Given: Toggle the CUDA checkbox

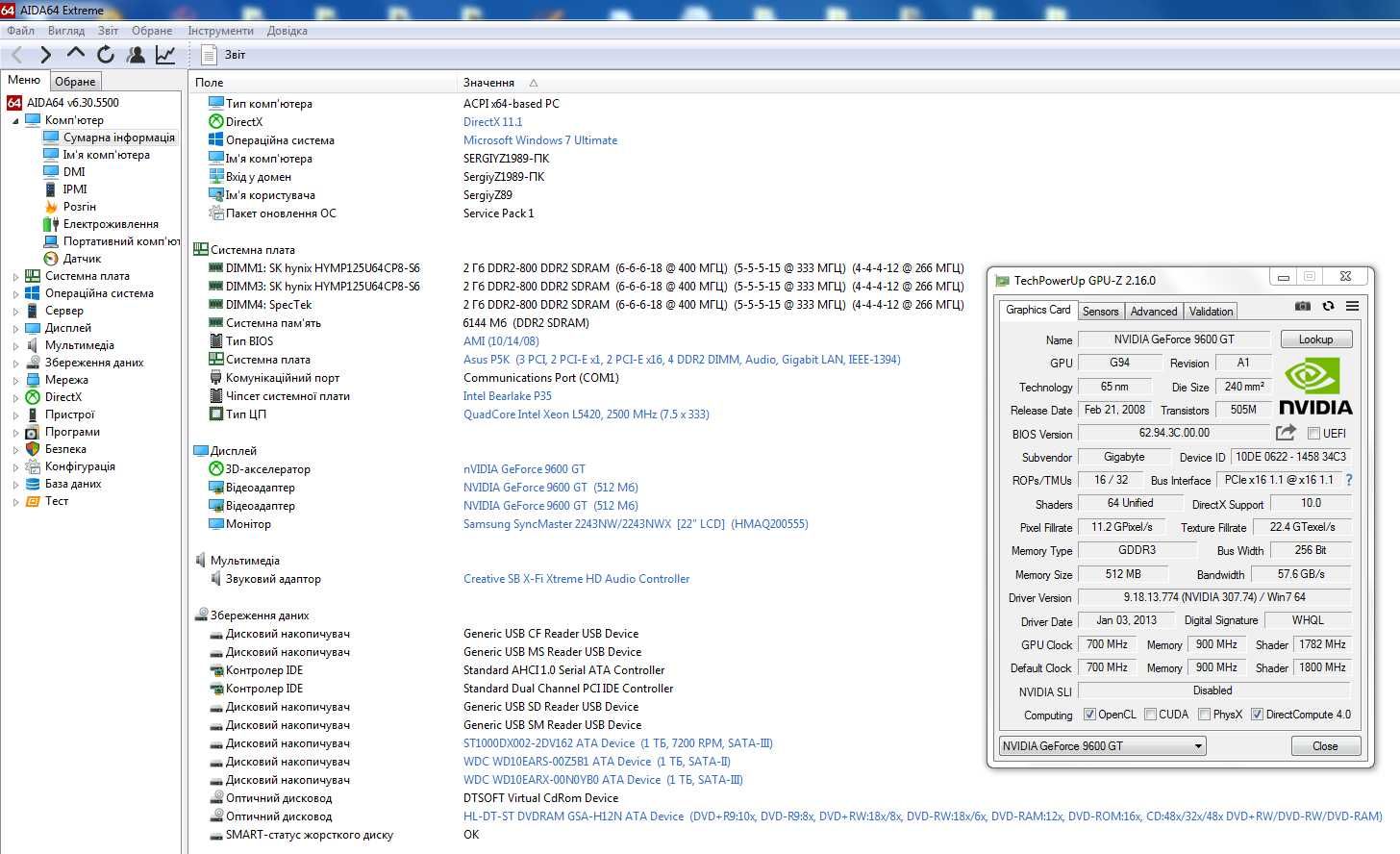Looking at the screenshot, I should tap(1150, 715).
